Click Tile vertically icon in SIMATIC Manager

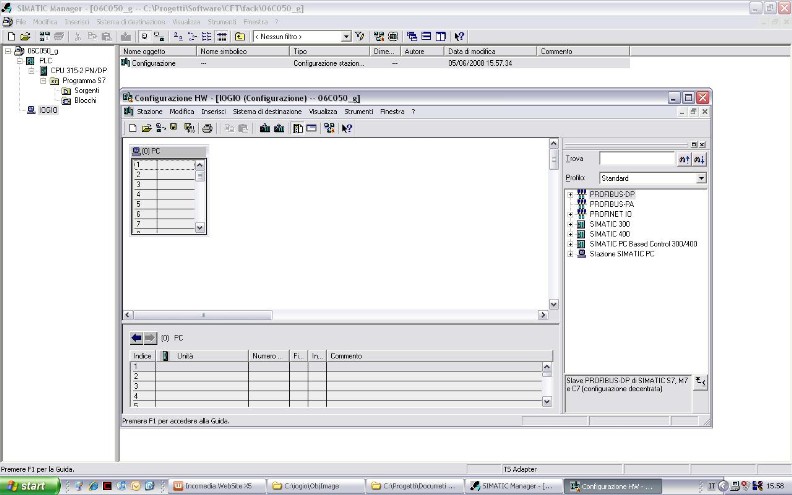[x=440, y=36]
